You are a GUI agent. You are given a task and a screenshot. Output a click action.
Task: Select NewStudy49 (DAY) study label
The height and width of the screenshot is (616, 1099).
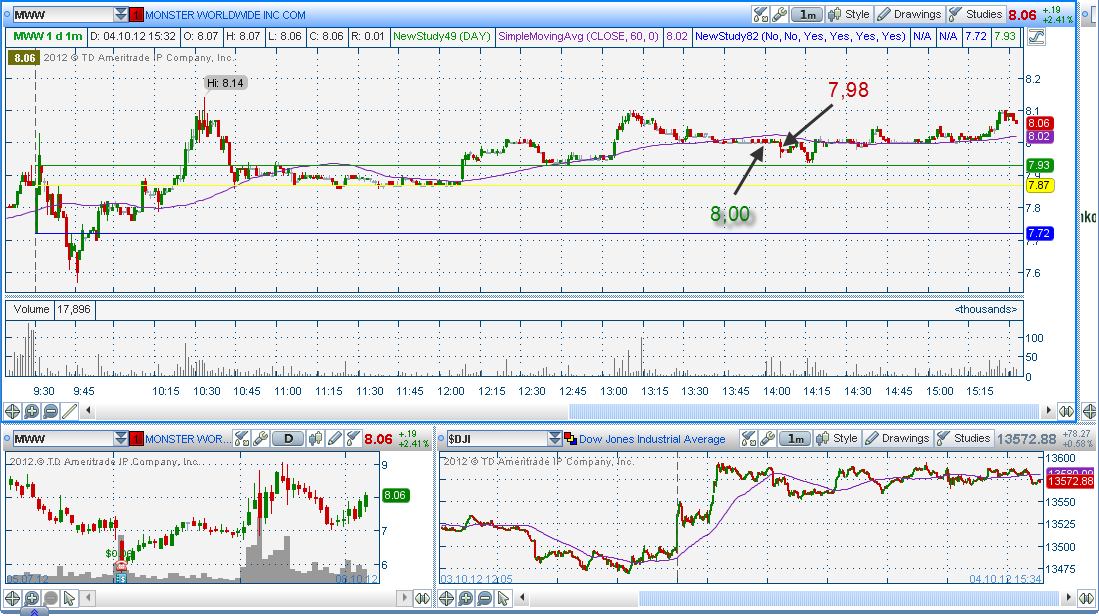click(442, 36)
